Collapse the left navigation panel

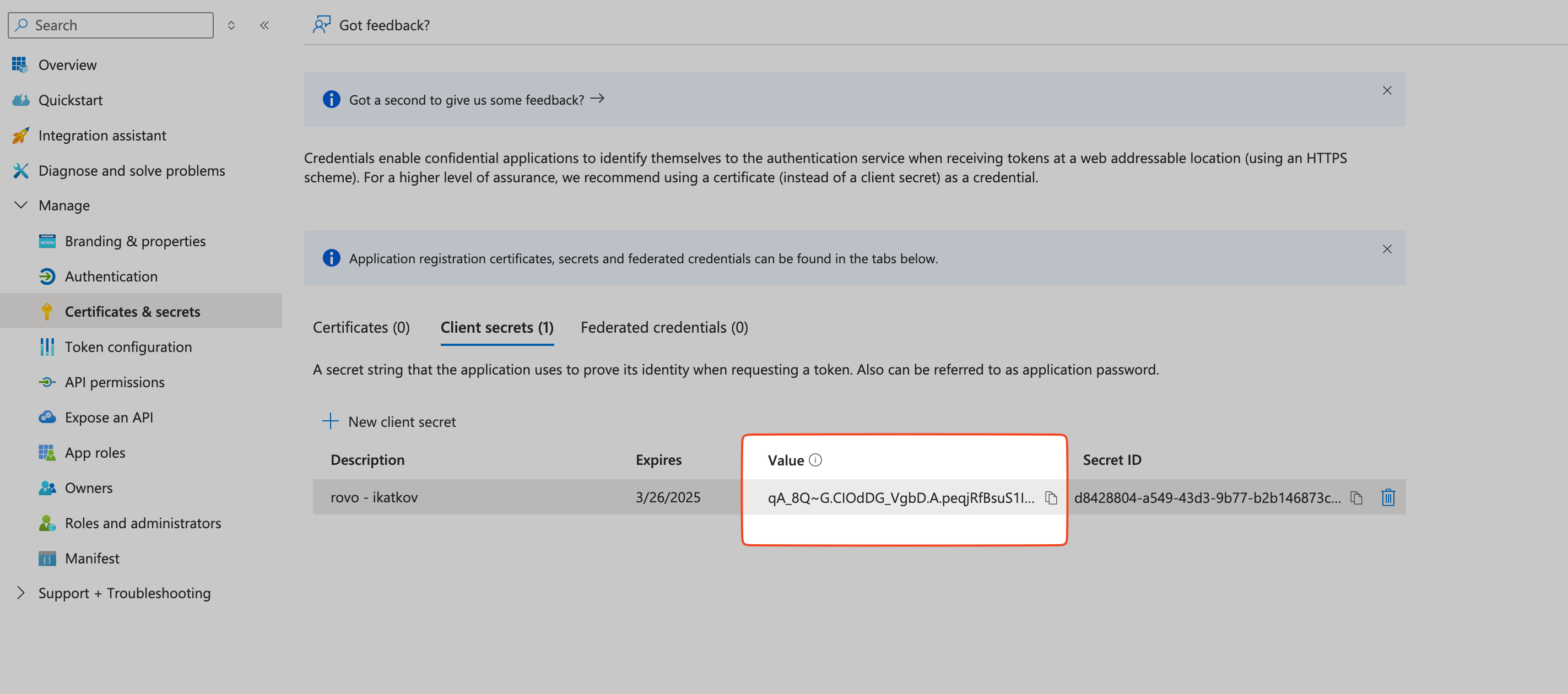264,25
